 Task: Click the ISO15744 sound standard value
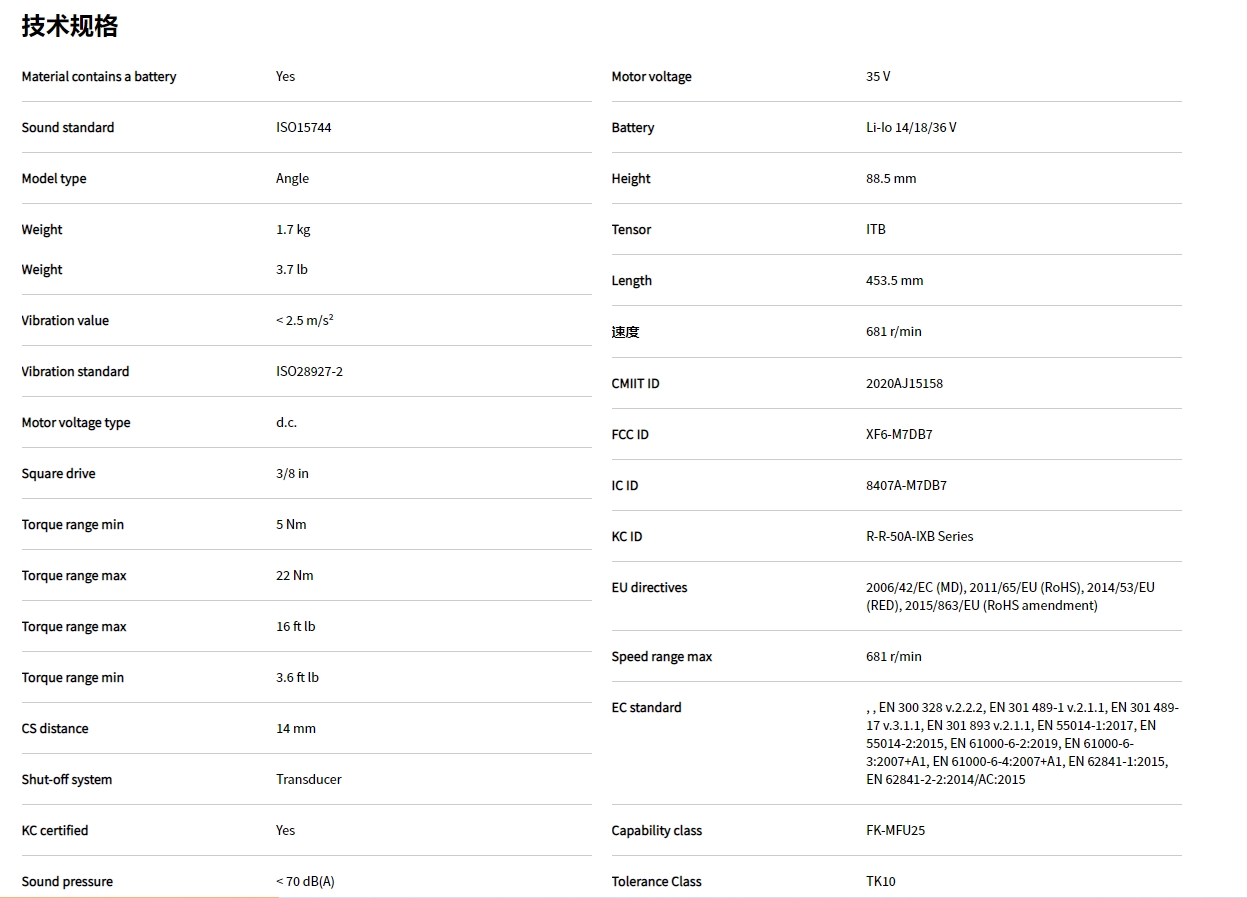point(303,127)
